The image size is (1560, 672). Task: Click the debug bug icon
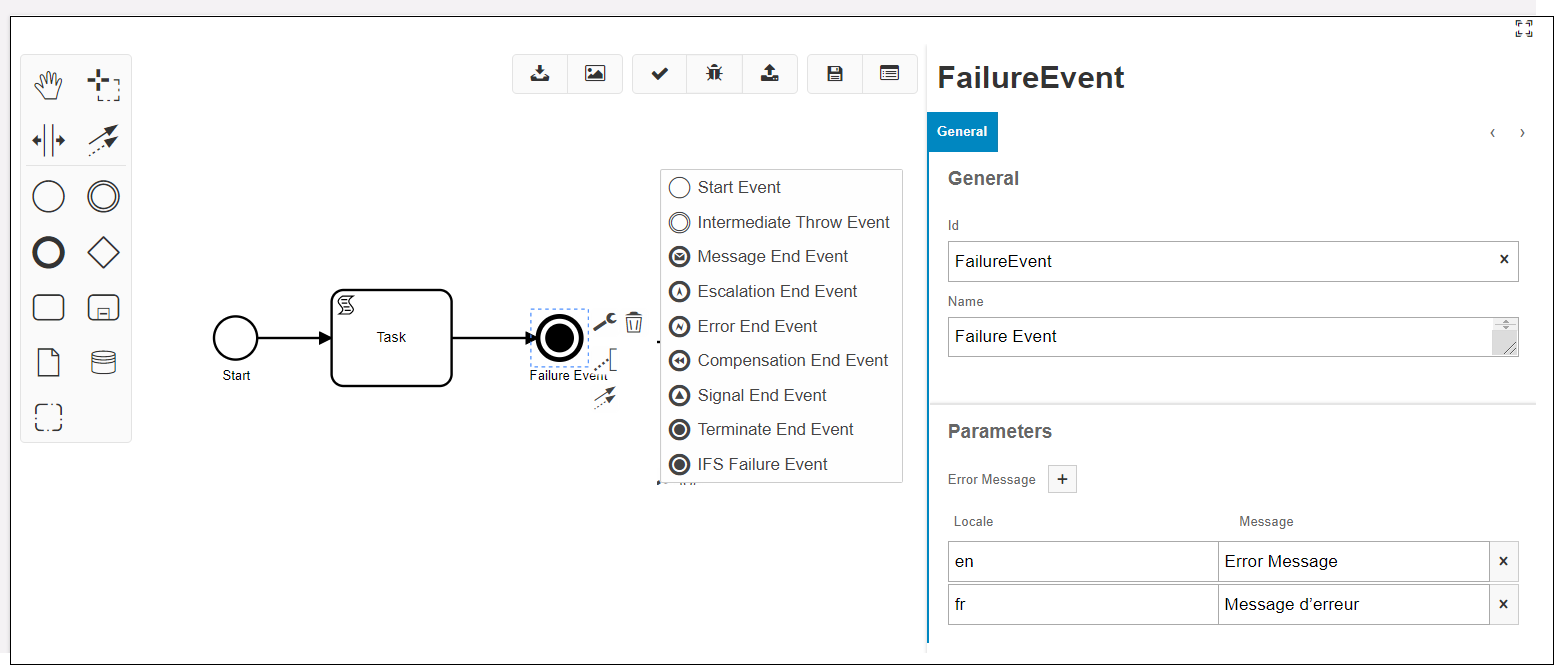(714, 73)
